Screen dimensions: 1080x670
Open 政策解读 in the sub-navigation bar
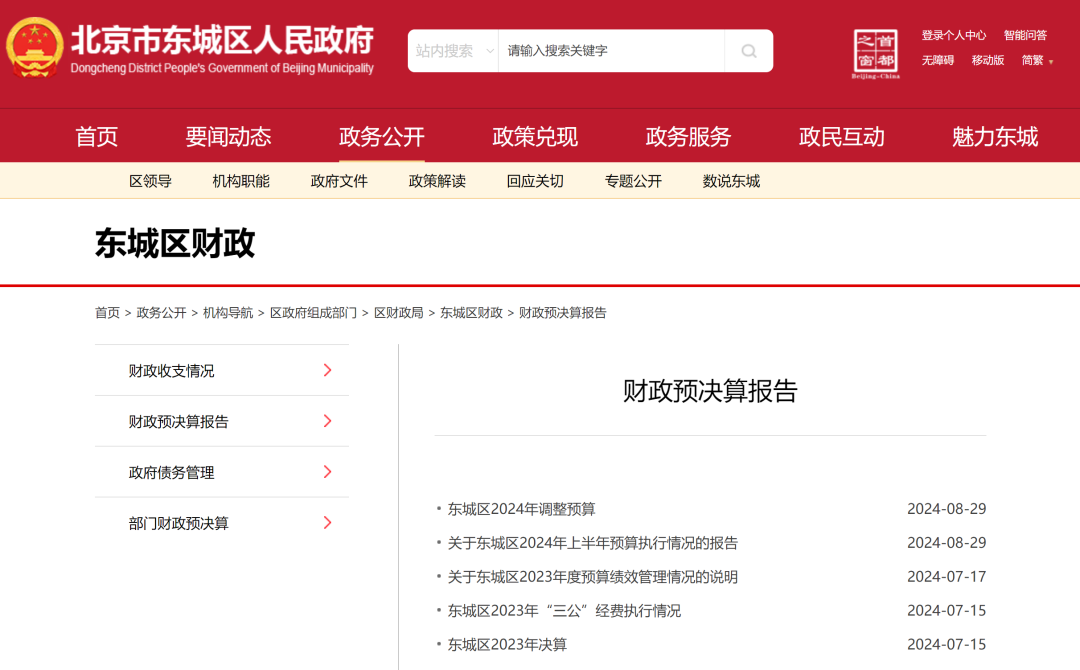point(437,181)
